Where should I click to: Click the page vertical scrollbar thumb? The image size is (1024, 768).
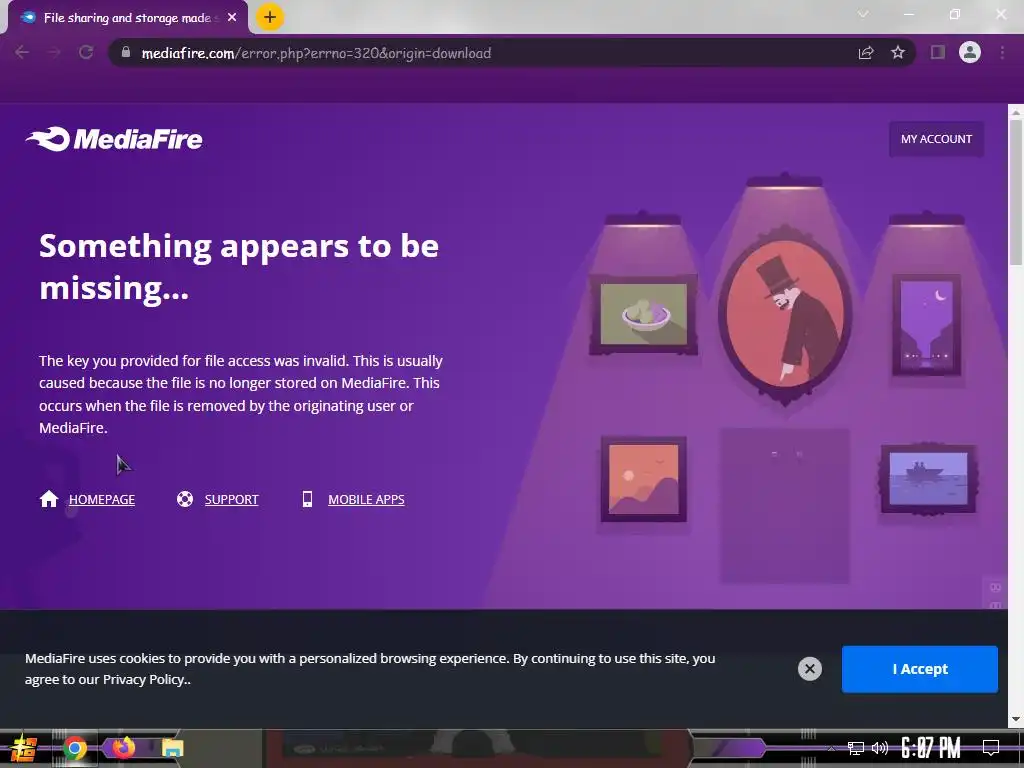click(1016, 193)
